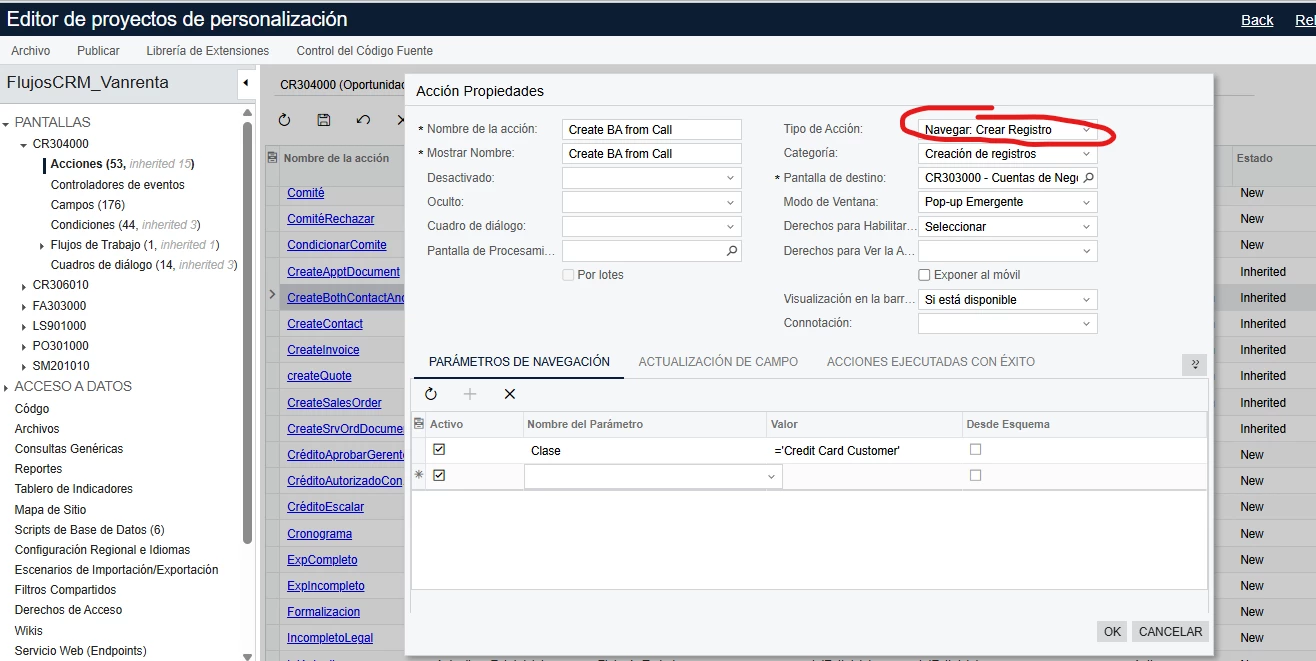Click the OK button
The image size is (1316, 661).
(x=1112, y=631)
